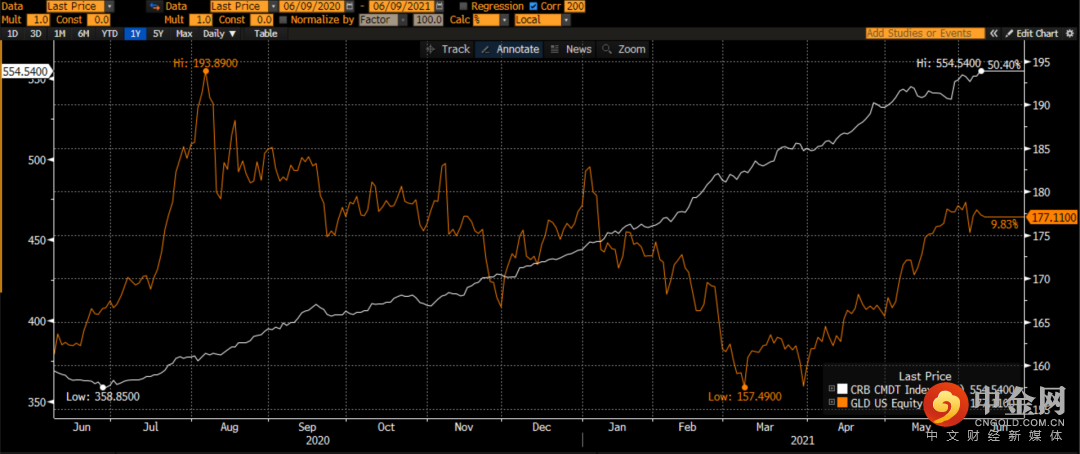Select the Max range tab
This screenshot has height=454, width=1080.
[184, 33]
